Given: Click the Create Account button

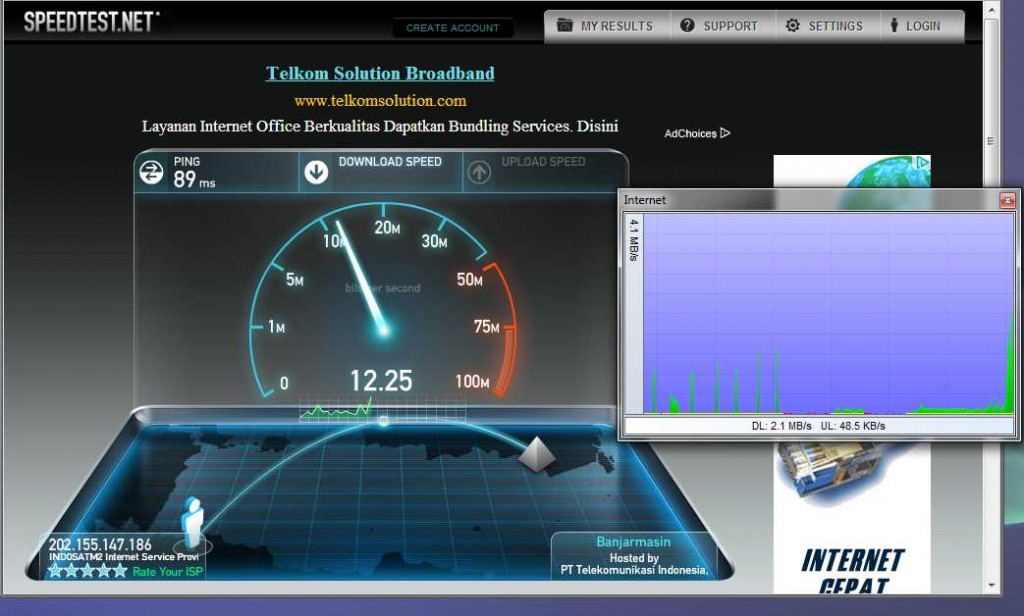Looking at the screenshot, I should [x=453, y=28].
